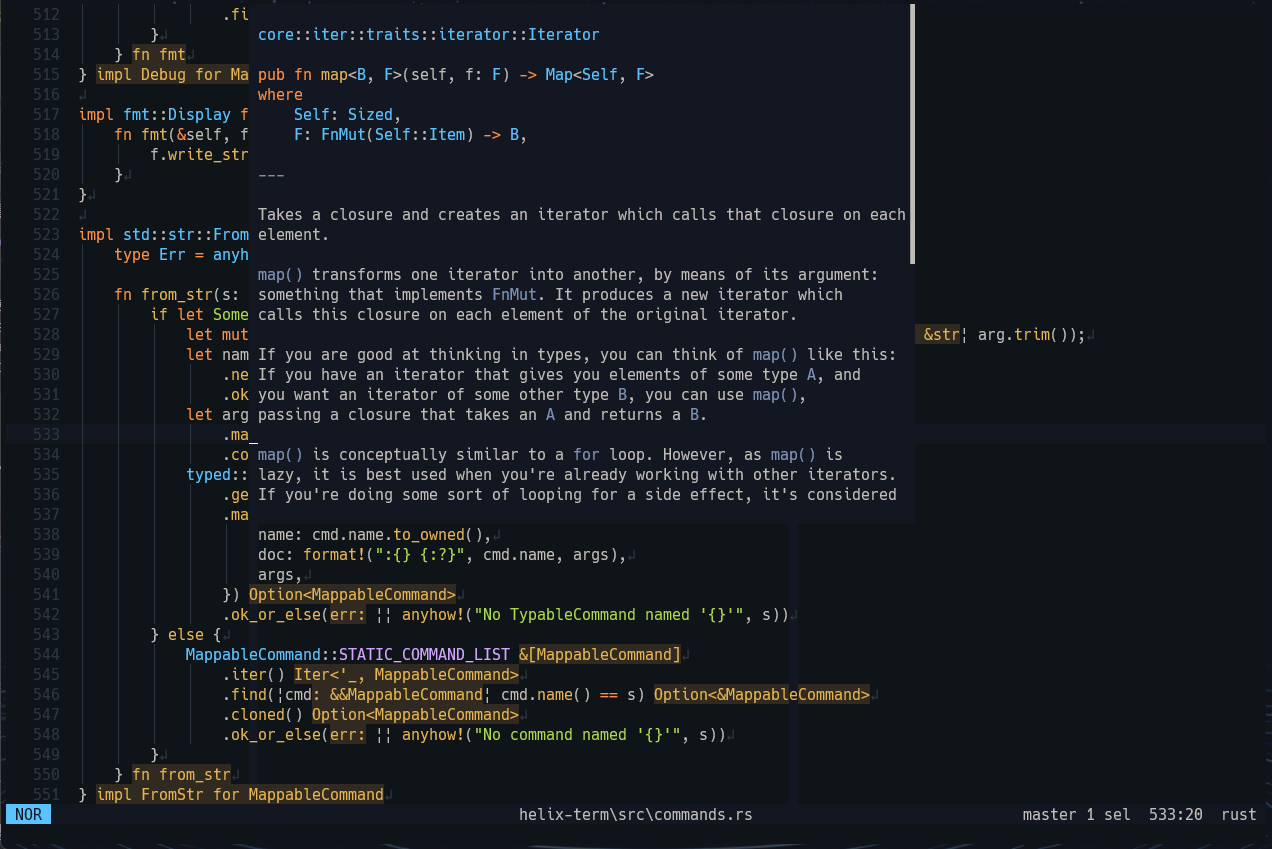Click the hover popup scrollbar thumb
Screen dimensions: 1272x849
coord(912,134)
